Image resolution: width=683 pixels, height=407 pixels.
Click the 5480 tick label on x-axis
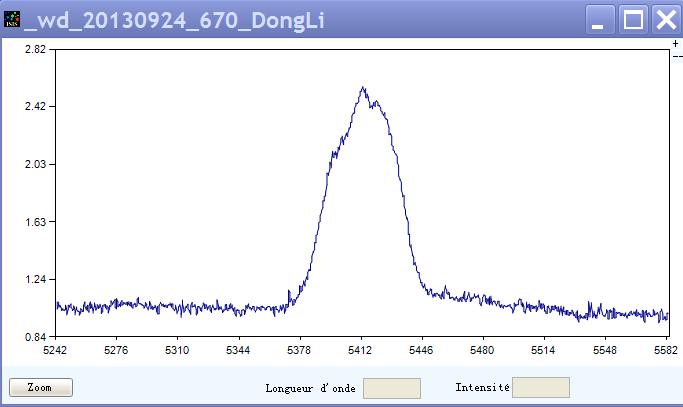pos(483,351)
